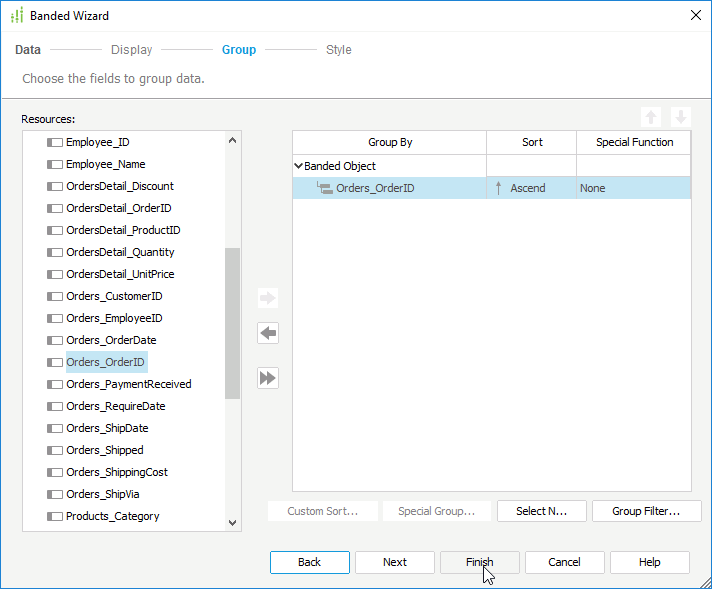Open the Ascend sort dropdown cell
The width and height of the screenshot is (712, 589).
(x=531, y=188)
